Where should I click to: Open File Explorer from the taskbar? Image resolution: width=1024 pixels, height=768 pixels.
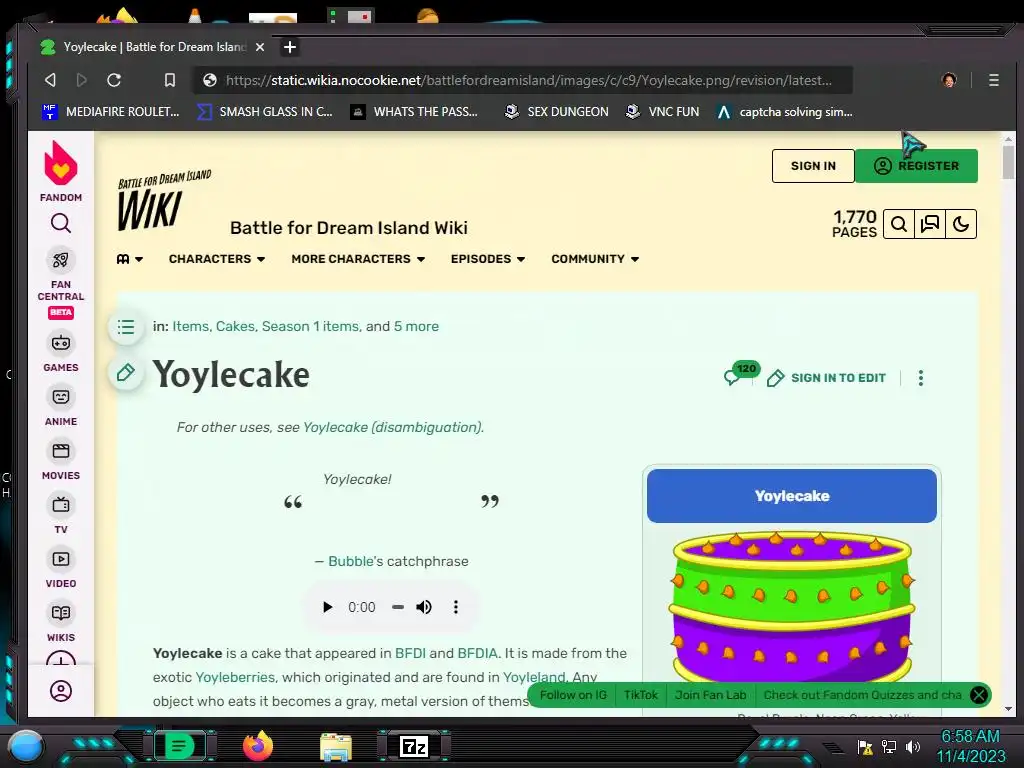[336, 747]
